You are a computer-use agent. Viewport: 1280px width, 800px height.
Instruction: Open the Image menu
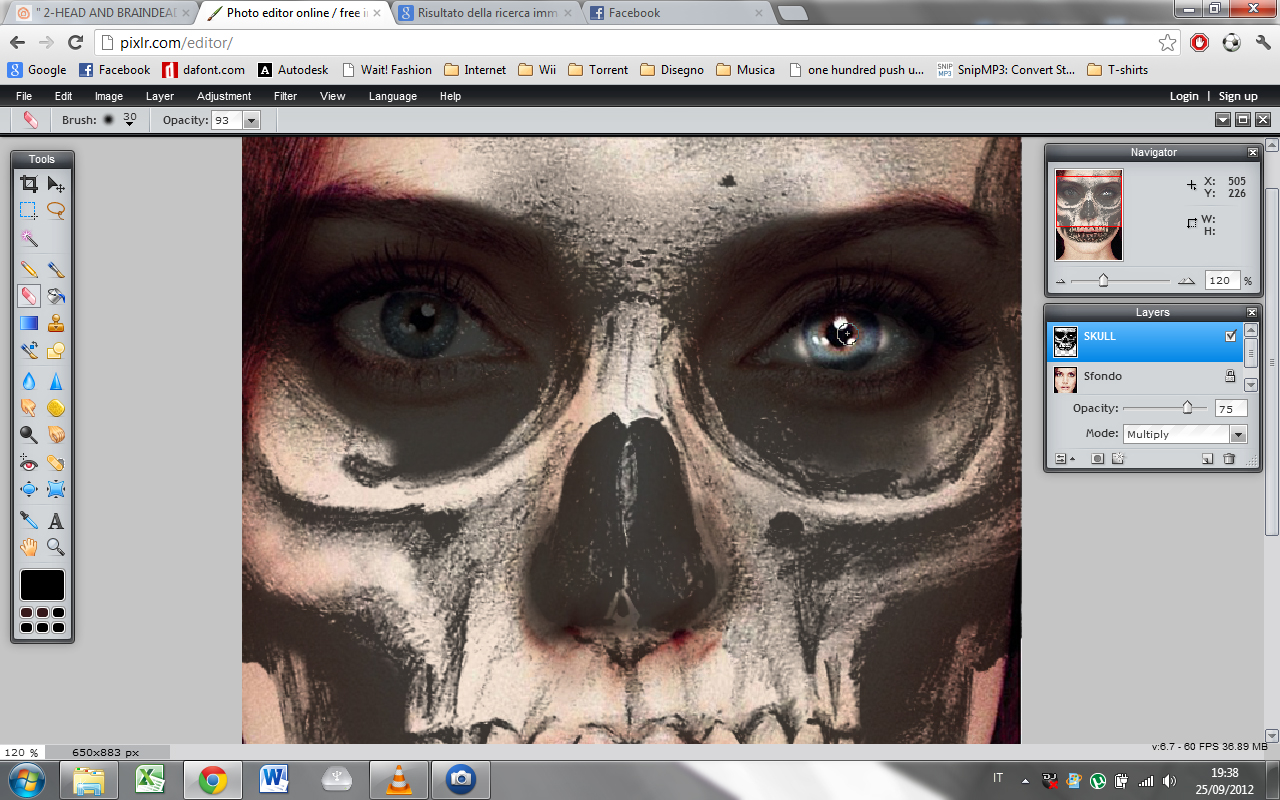[x=109, y=96]
